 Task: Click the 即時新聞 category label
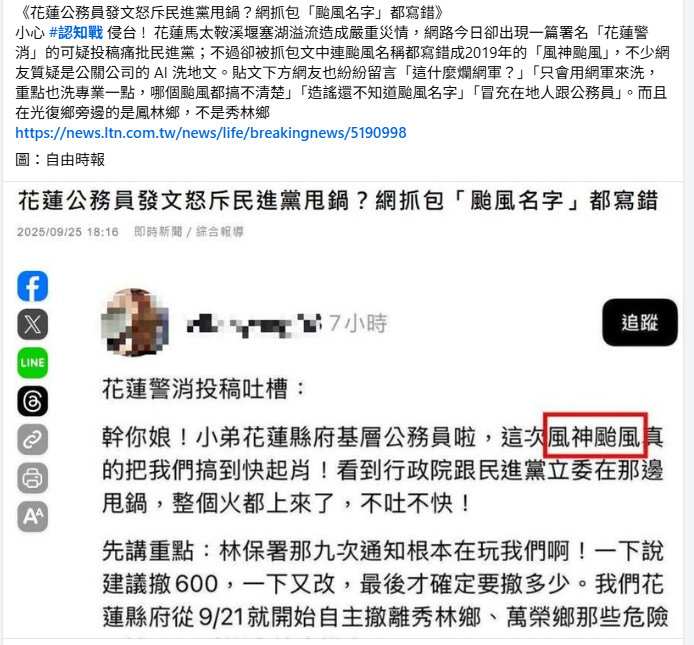pos(158,232)
